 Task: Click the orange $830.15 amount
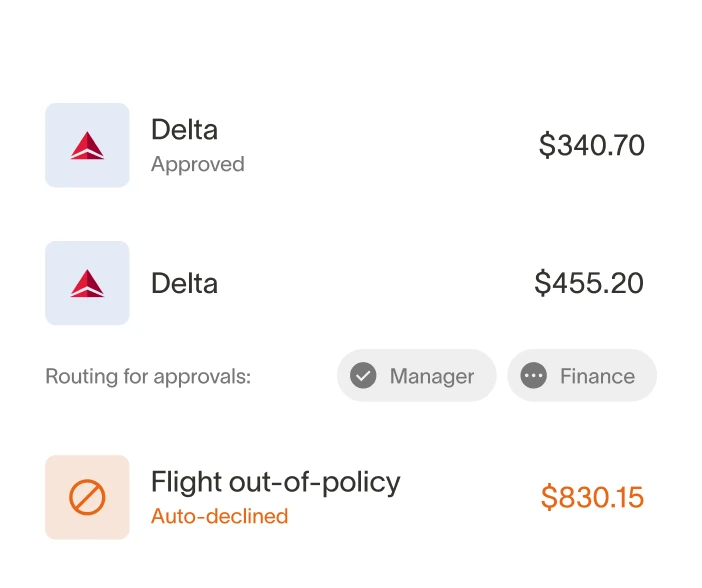click(592, 497)
